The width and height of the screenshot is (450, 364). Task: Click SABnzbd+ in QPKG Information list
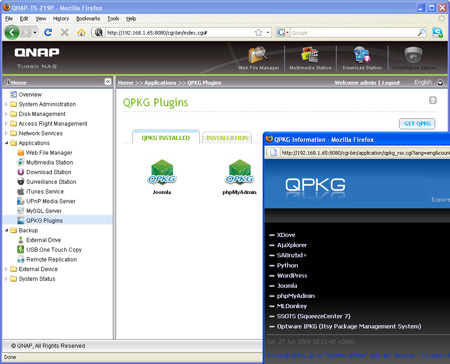292,255
